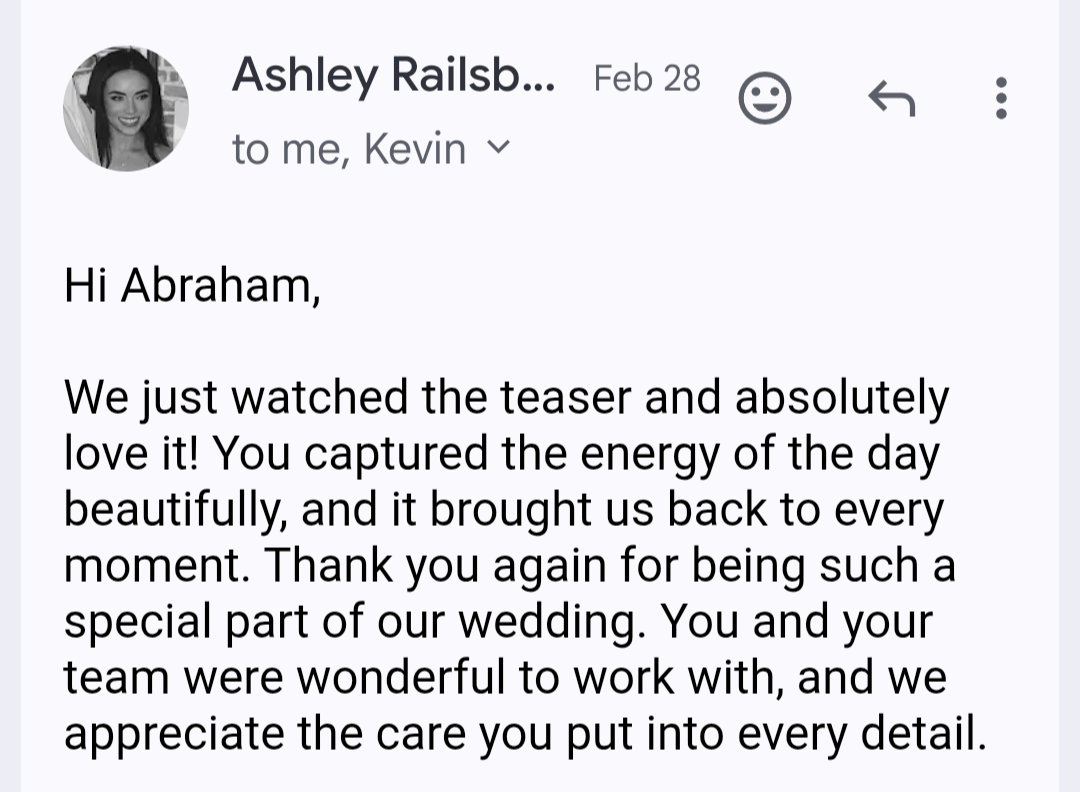This screenshot has height=792, width=1080.
Task: Click the final line ending "every detail."
Action: pos(525,734)
